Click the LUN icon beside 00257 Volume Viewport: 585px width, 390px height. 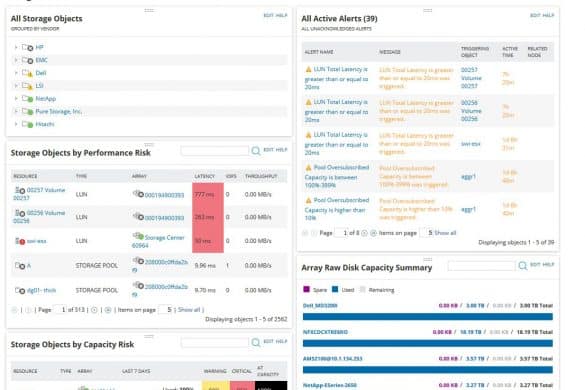click(20, 190)
